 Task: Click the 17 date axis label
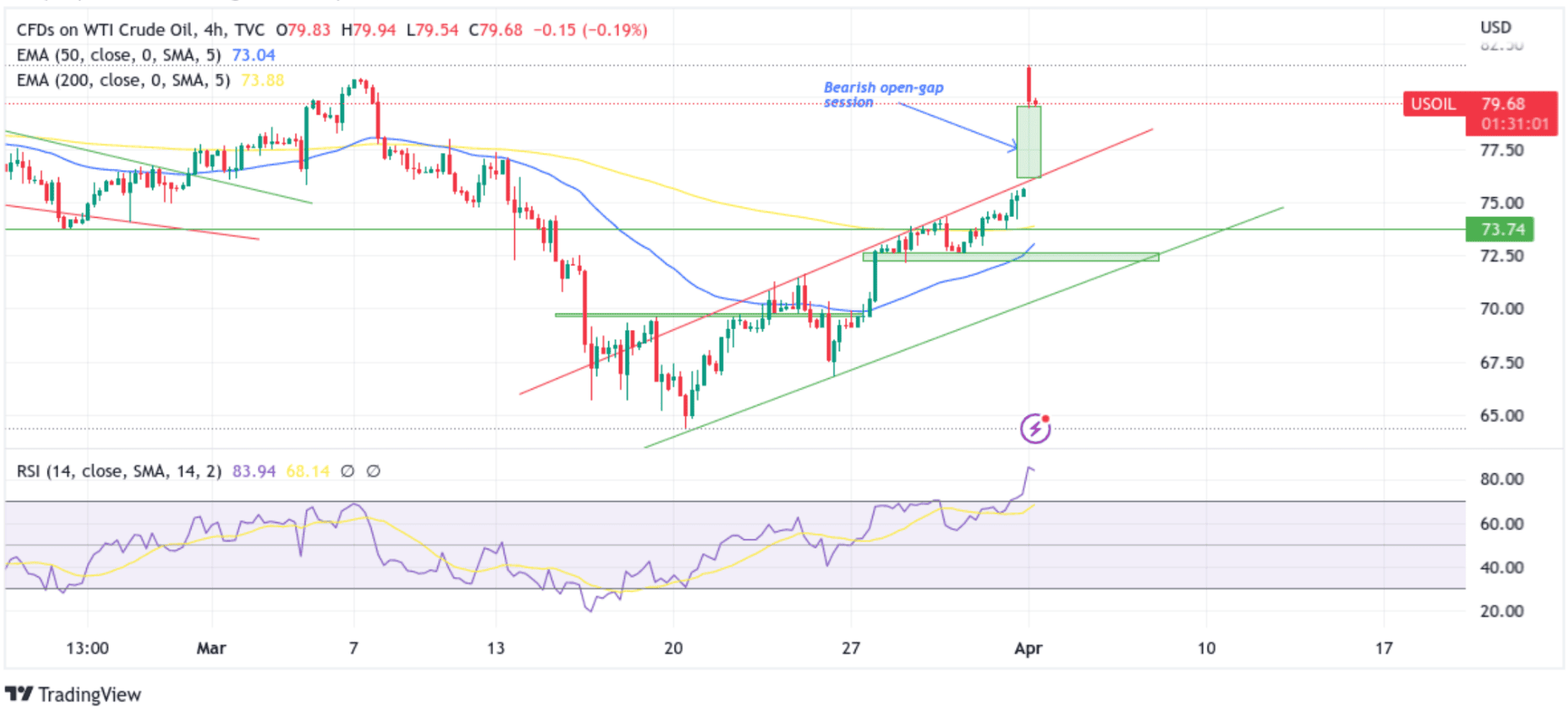1384,648
